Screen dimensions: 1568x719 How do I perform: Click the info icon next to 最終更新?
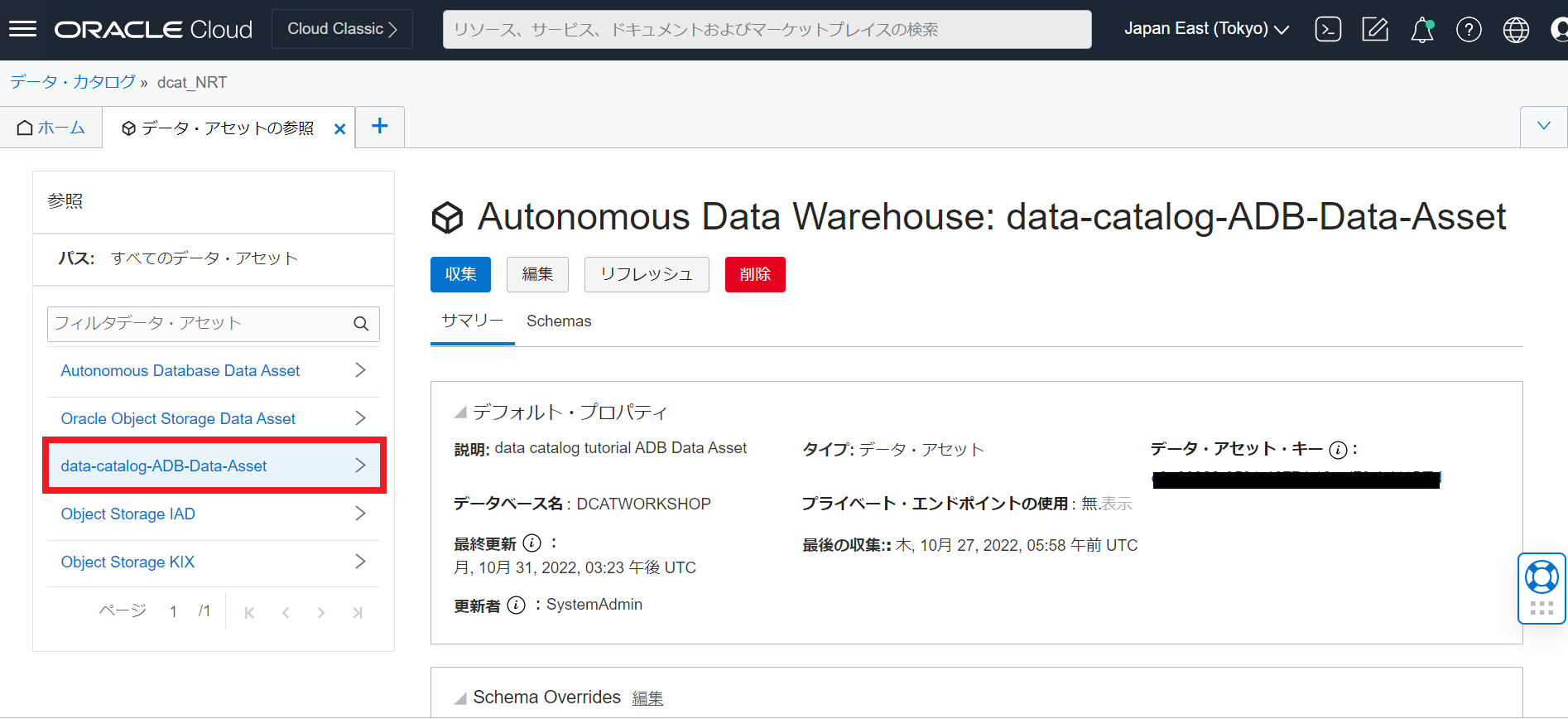532,543
